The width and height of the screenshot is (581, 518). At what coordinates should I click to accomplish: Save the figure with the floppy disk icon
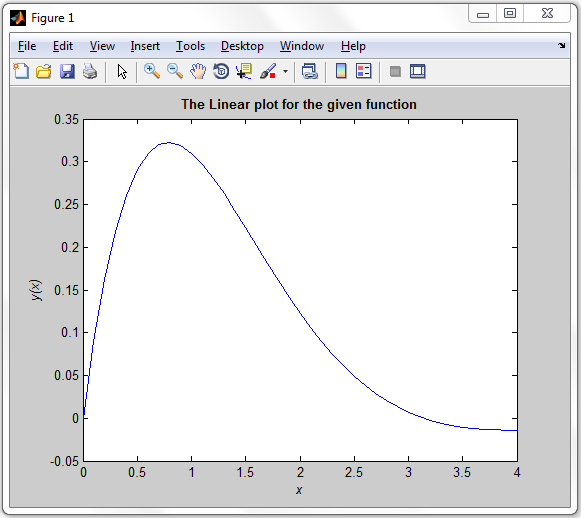[x=67, y=71]
